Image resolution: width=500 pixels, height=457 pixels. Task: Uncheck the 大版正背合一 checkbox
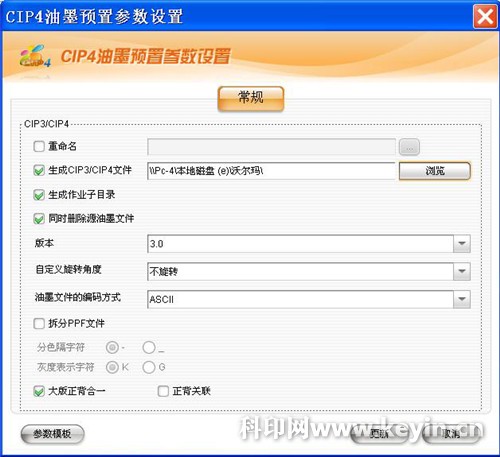click(x=39, y=391)
